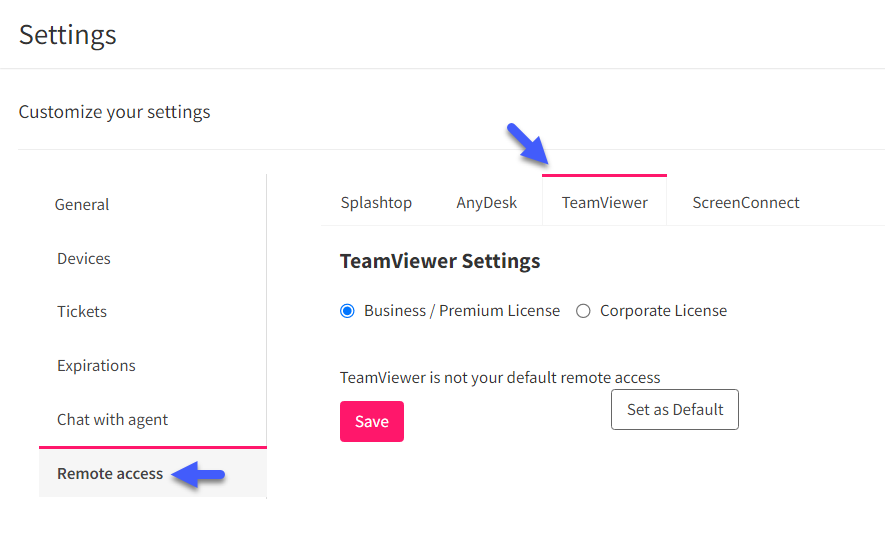Click the Customize your settings subtitle
Image resolution: width=885 pixels, height=552 pixels.
(115, 112)
